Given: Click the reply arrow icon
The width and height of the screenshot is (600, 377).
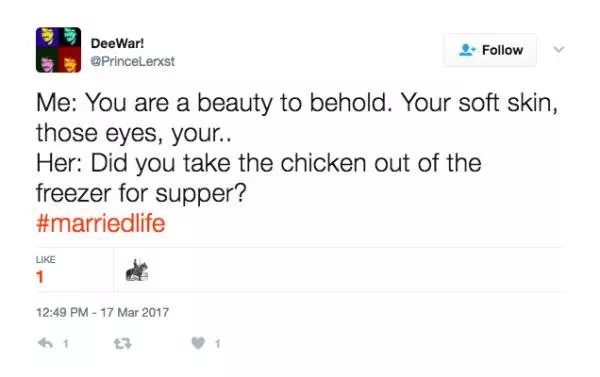Looking at the screenshot, I should click(45, 343).
